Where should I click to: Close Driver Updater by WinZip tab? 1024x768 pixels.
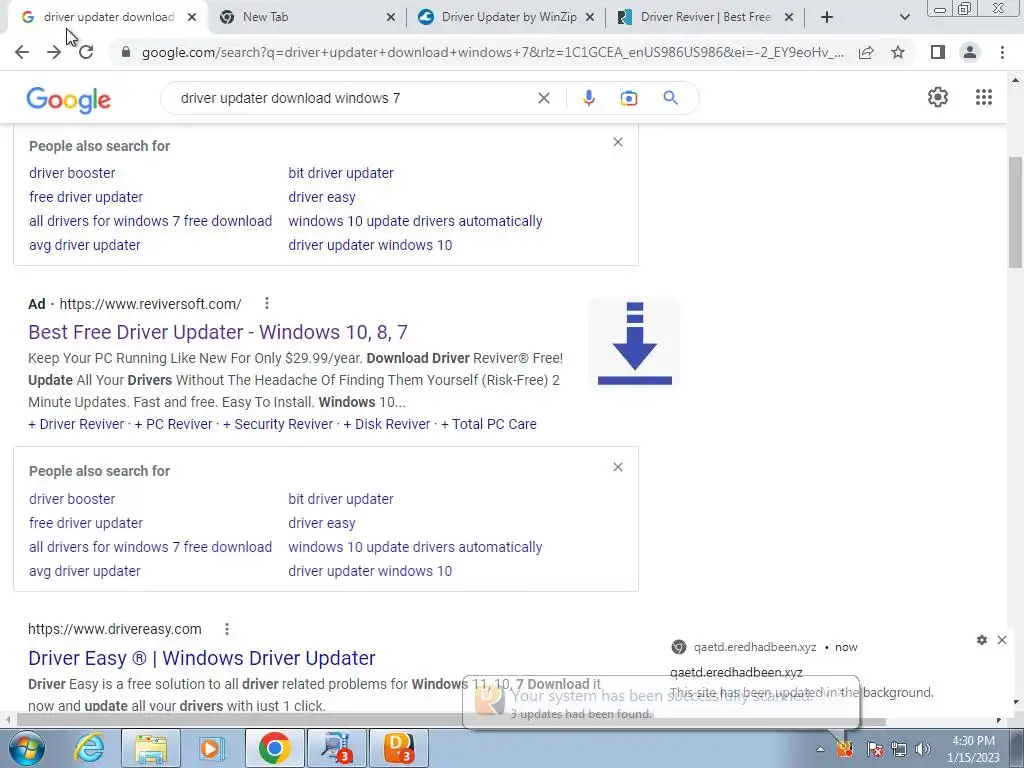click(590, 17)
